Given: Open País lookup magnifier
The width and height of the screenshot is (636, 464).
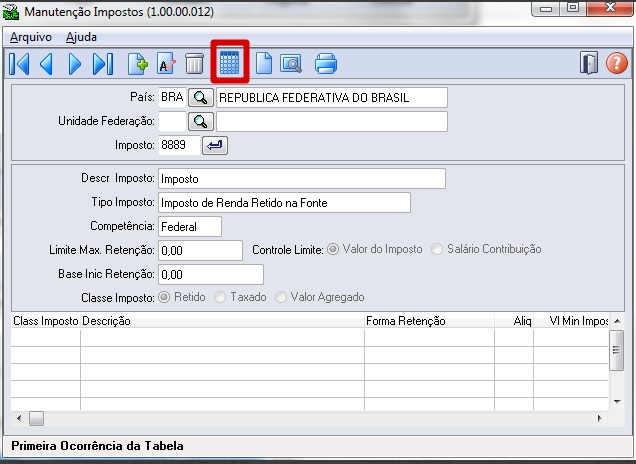Looking at the screenshot, I should click(x=201, y=98).
